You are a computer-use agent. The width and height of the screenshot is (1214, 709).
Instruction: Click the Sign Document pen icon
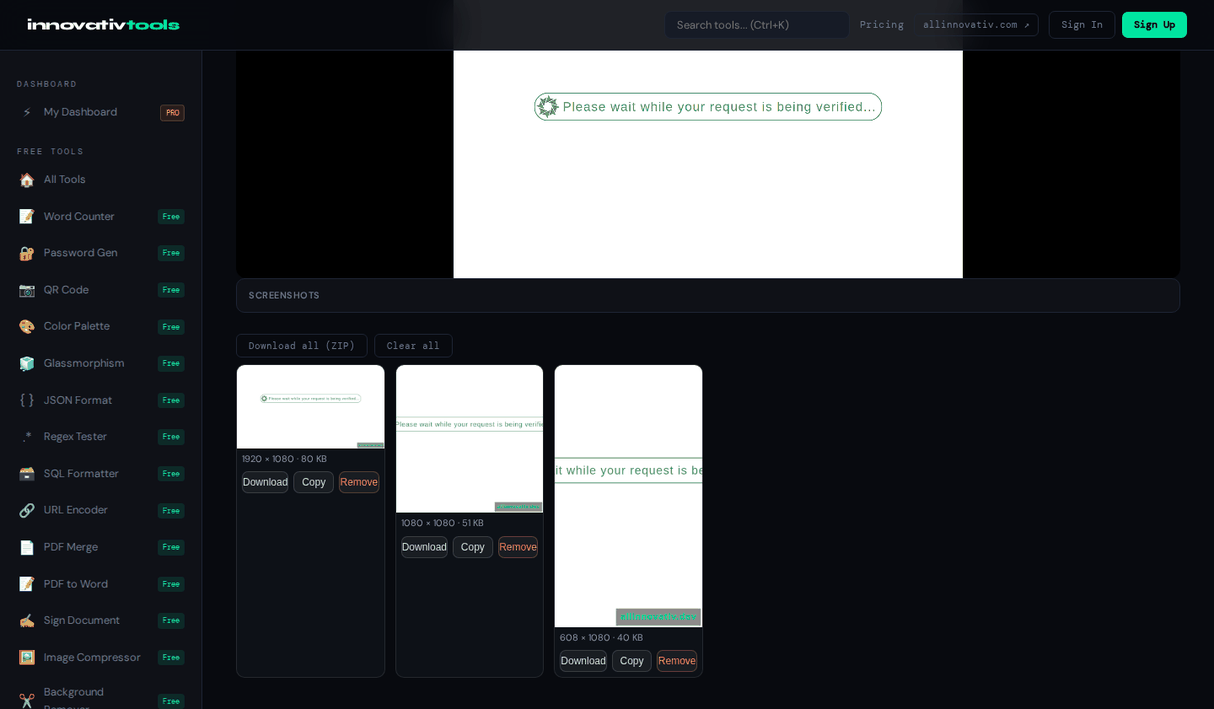pyautogui.click(x=27, y=621)
